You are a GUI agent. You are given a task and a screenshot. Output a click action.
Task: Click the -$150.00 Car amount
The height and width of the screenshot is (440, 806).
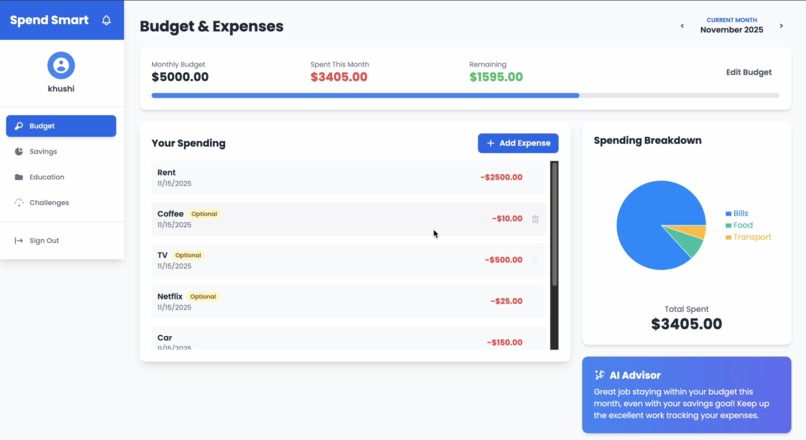[504, 342]
